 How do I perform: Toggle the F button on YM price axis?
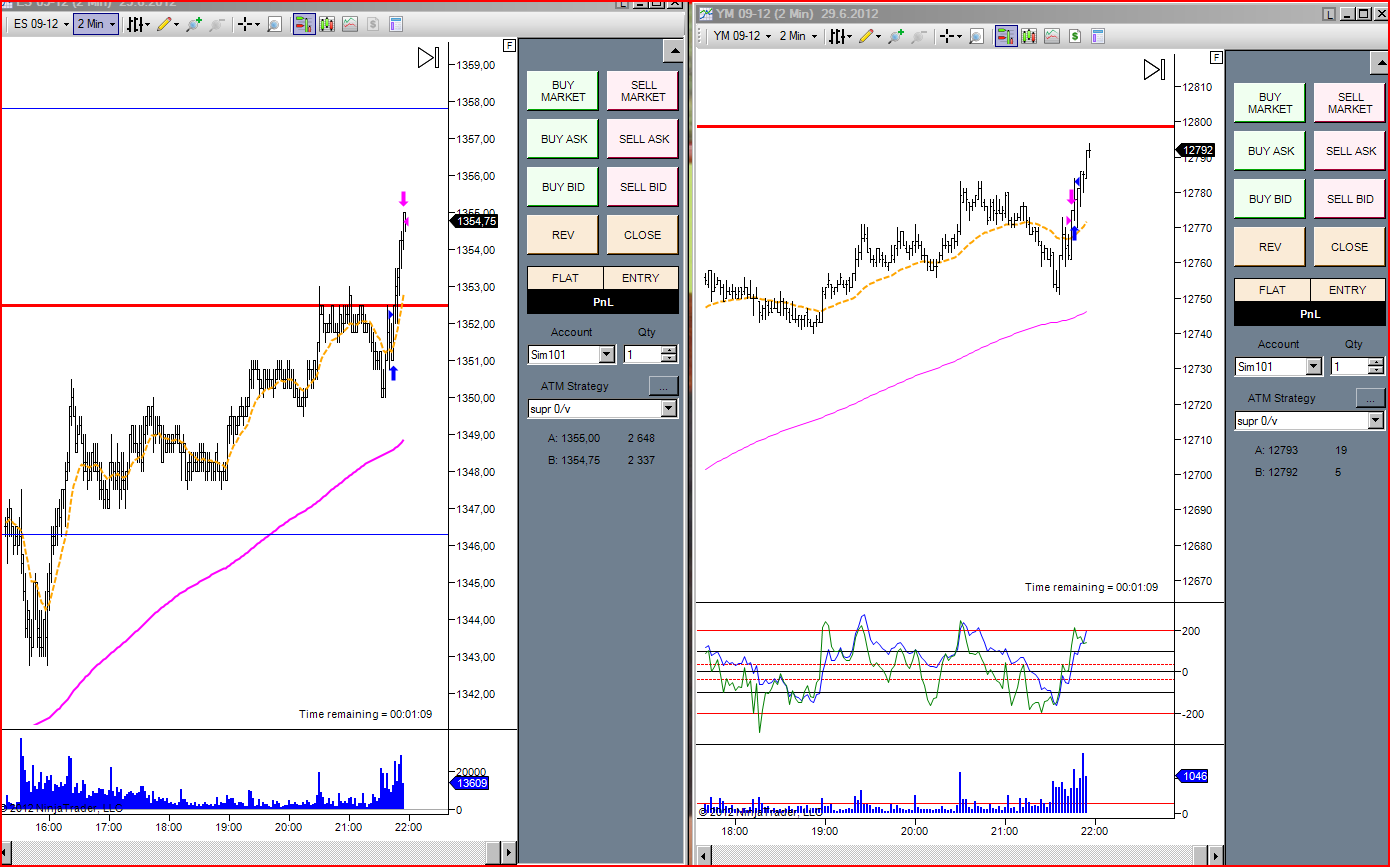[x=1216, y=58]
